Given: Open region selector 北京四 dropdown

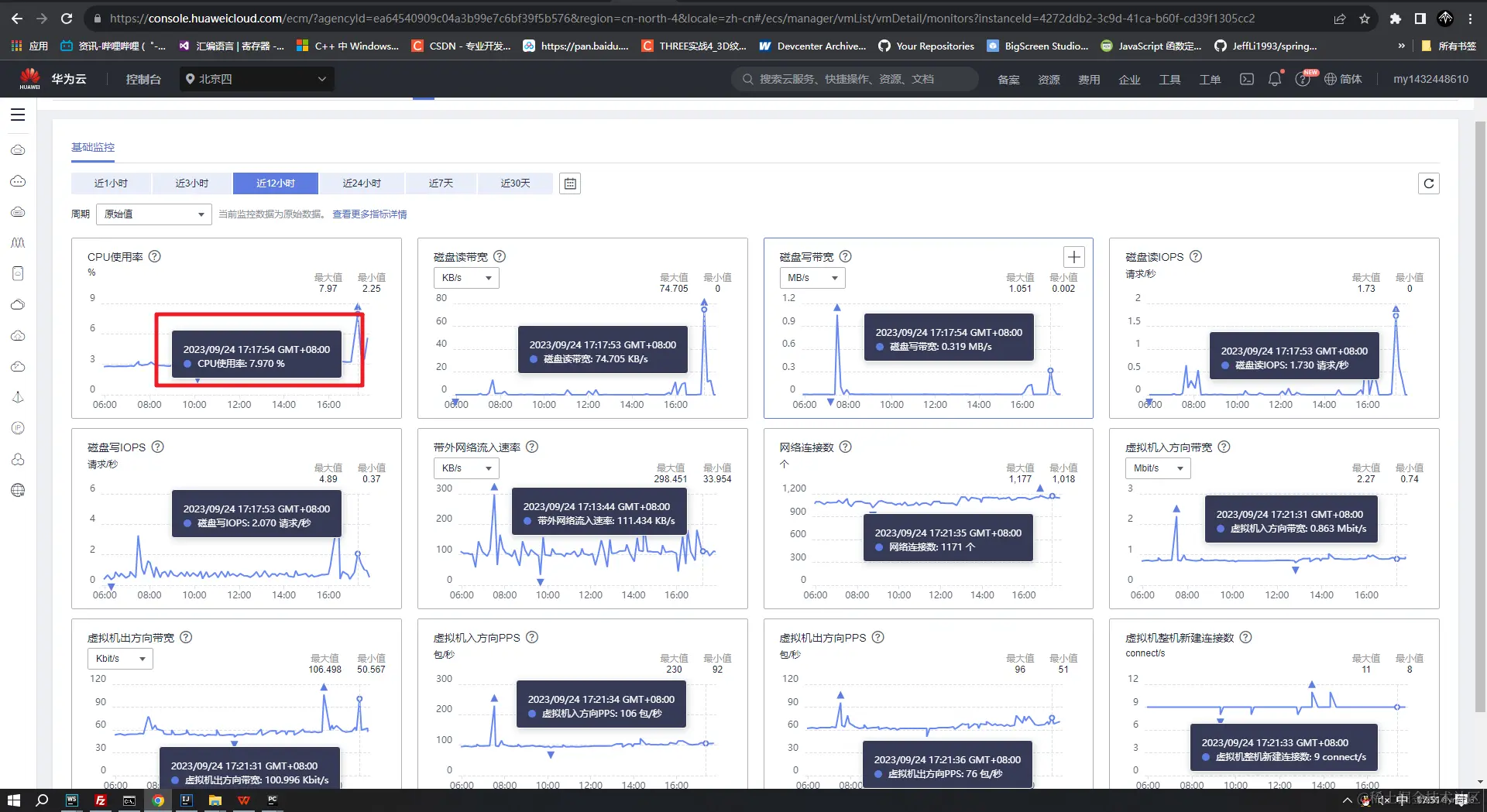Looking at the screenshot, I should click(x=256, y=79).
